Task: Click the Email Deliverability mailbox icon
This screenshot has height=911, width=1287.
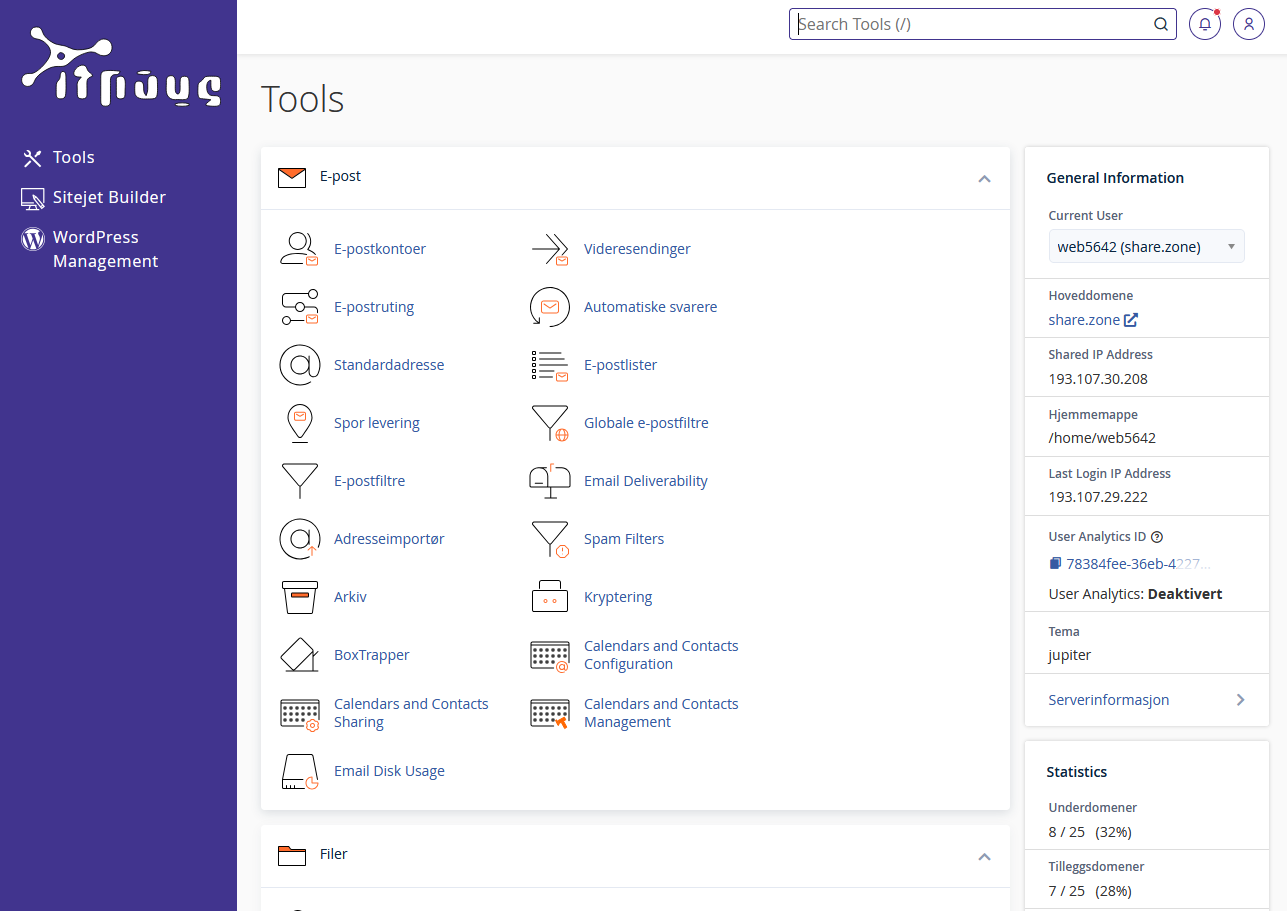Action: [x=549, y=481]
